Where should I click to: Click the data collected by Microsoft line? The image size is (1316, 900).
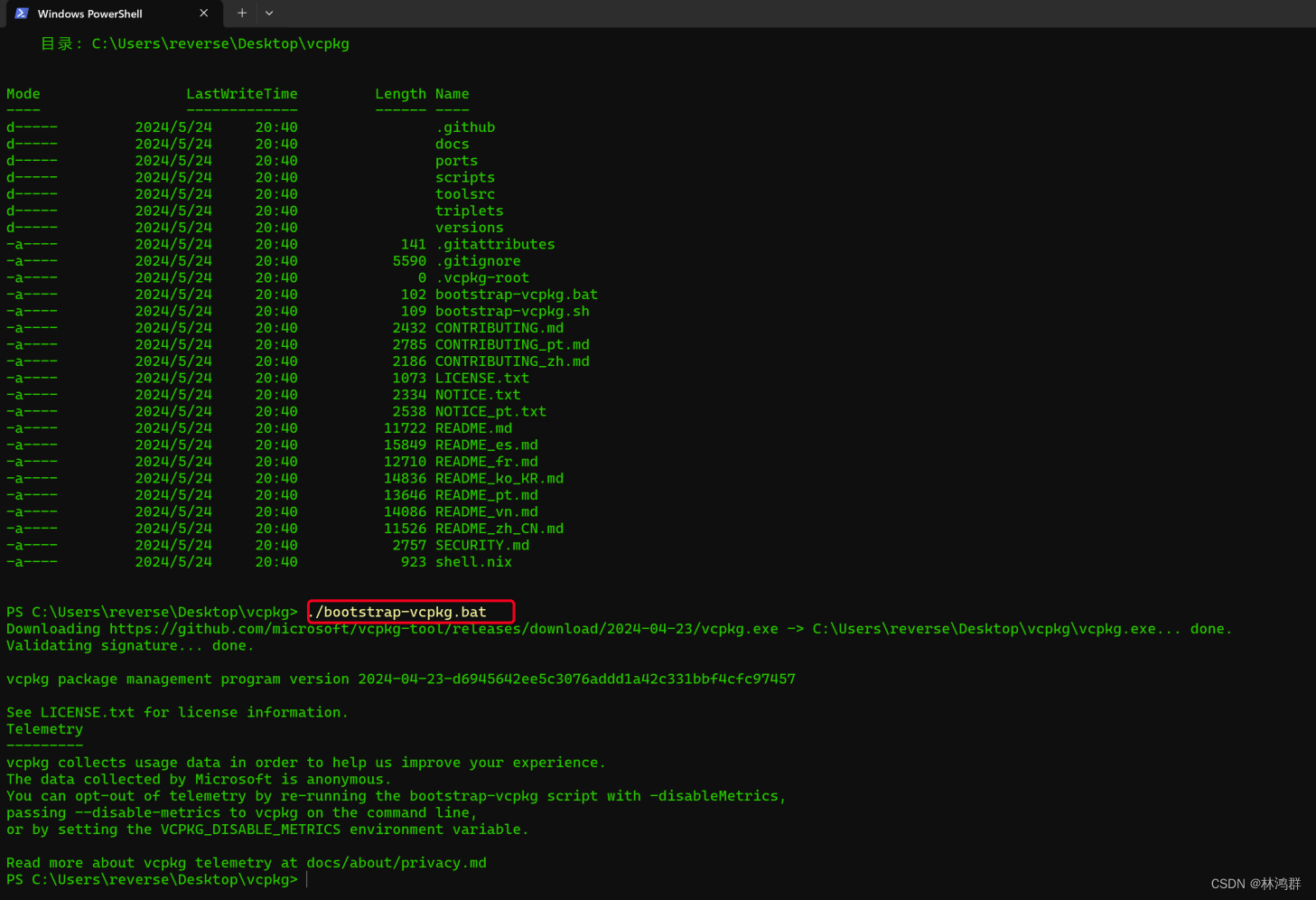pyautogui.click(x=199, y=779)
